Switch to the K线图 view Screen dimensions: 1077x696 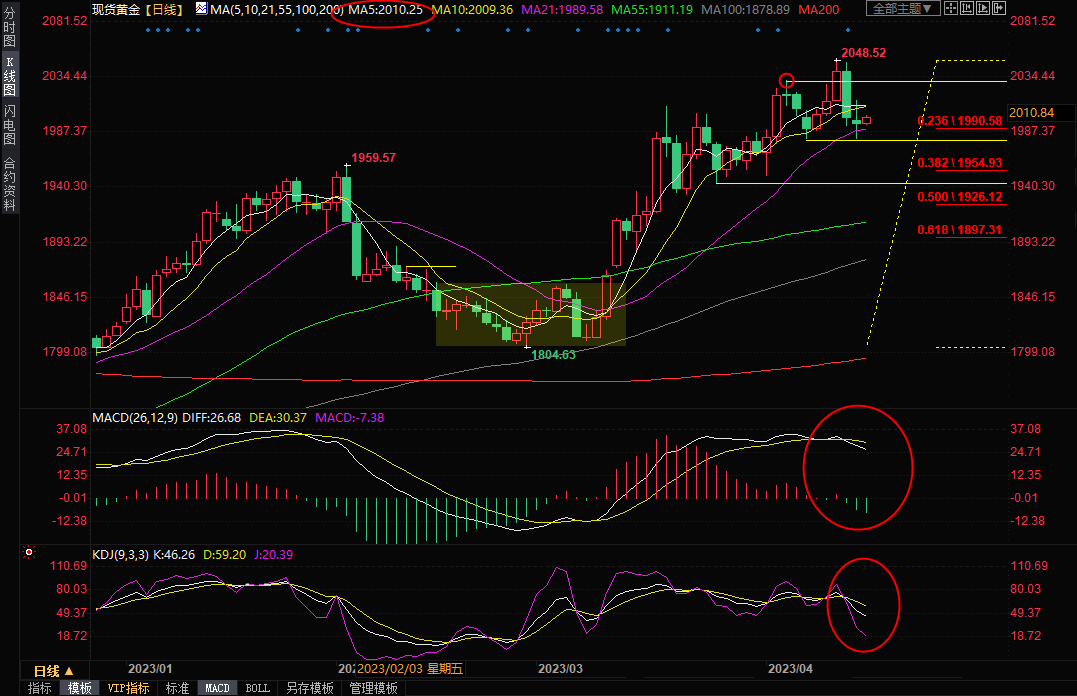[x=10, y=76]
